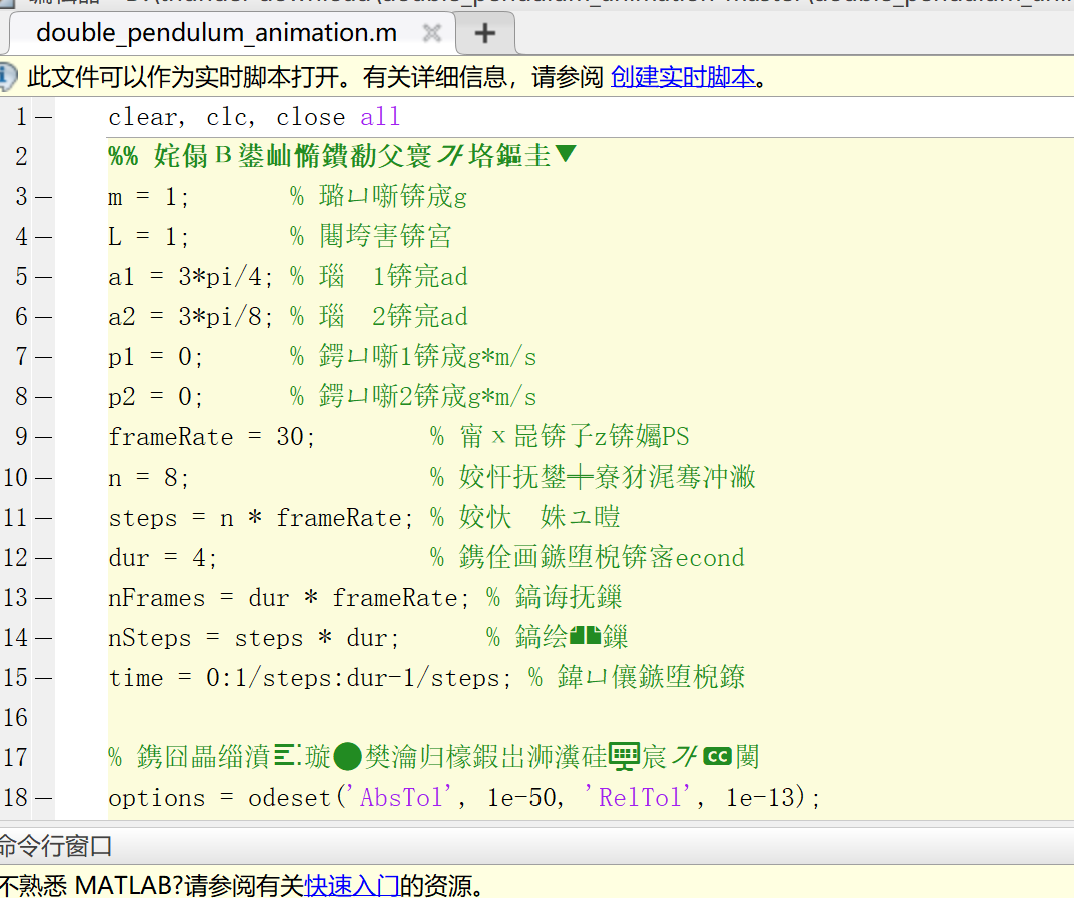Set a breakpoint on line 9's dash marker

44,436
